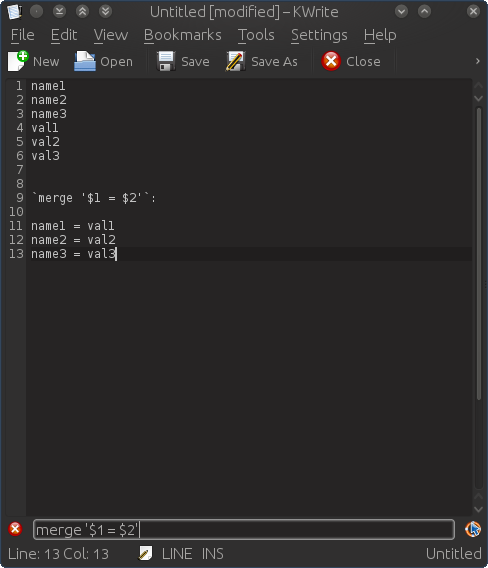Click the line 'name2 = val2'
The image size is (488, 568).
tap(73, 239)
